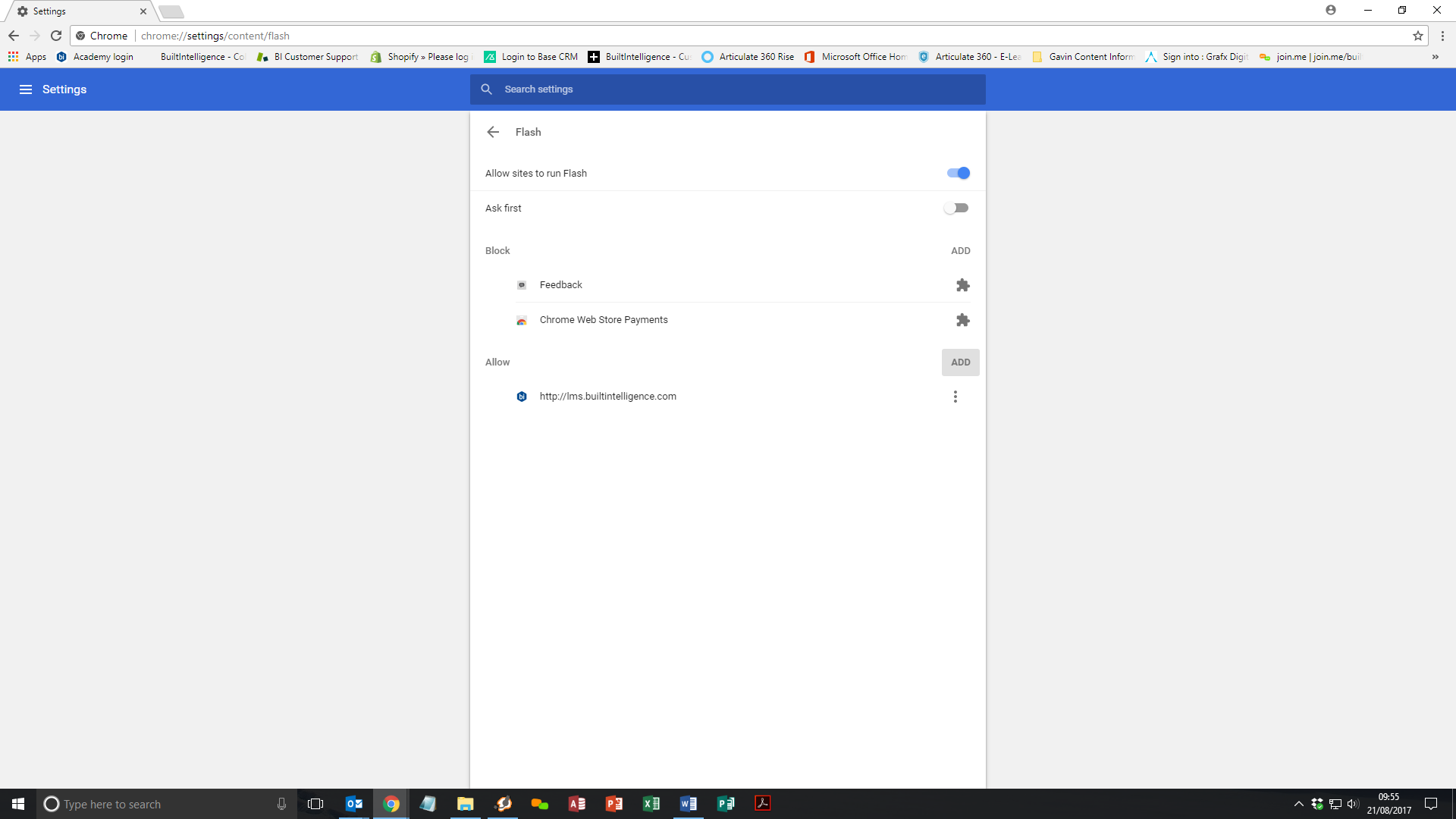Expand the bookmarks bar overflow chevron
This screenshot has height=819, width=1456.
(1435, 57)
